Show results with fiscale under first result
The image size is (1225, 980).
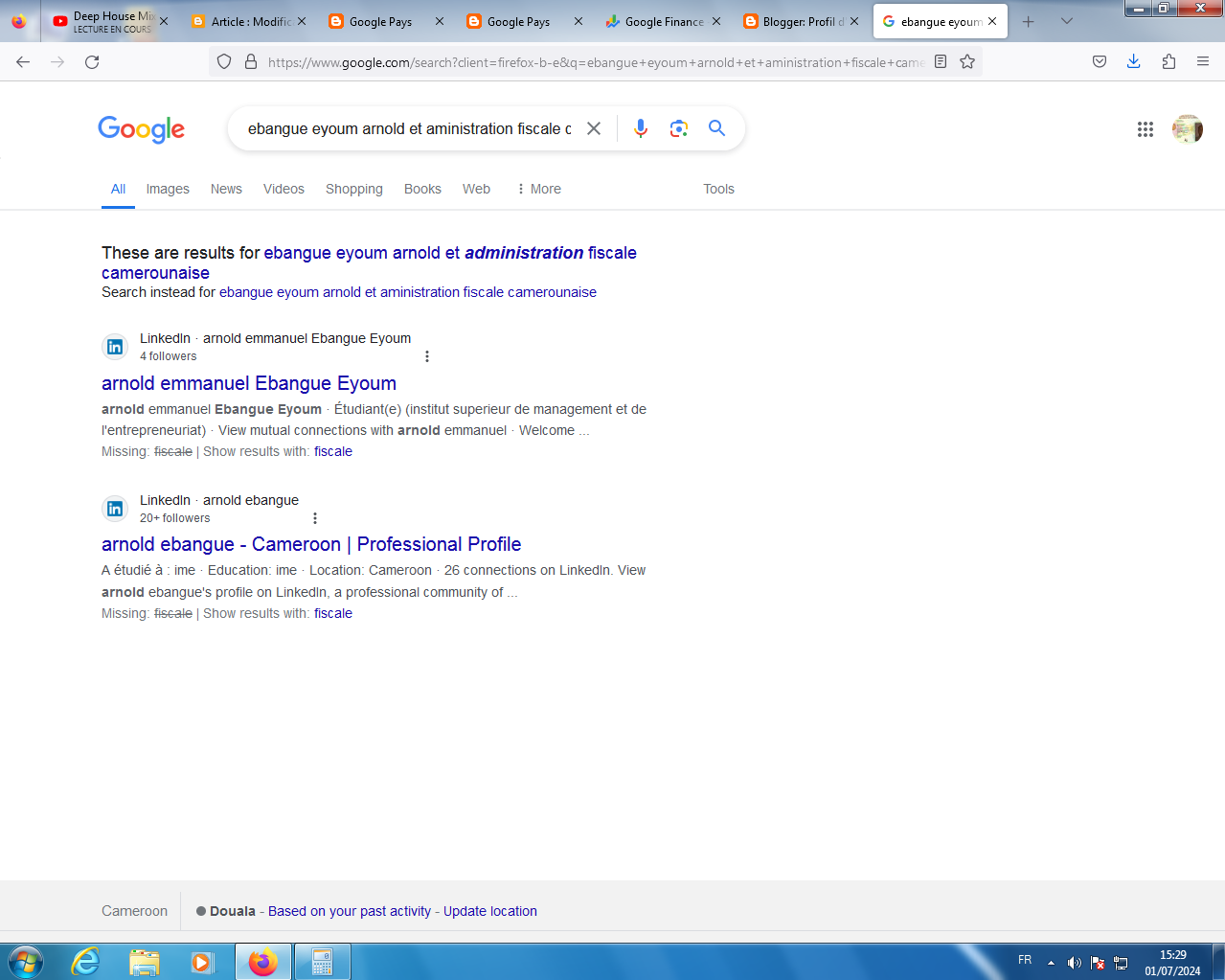[333, 451]
